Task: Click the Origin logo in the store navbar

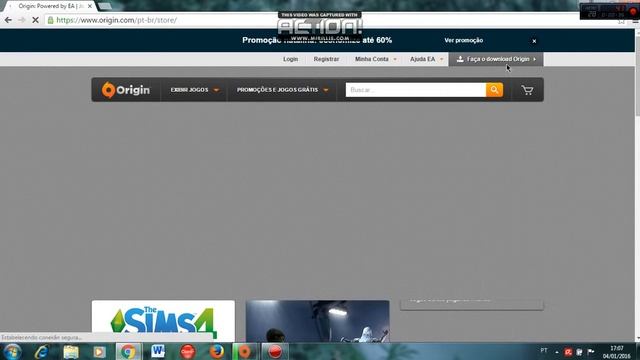Action: pyautogui.click(x=126, y=90)
